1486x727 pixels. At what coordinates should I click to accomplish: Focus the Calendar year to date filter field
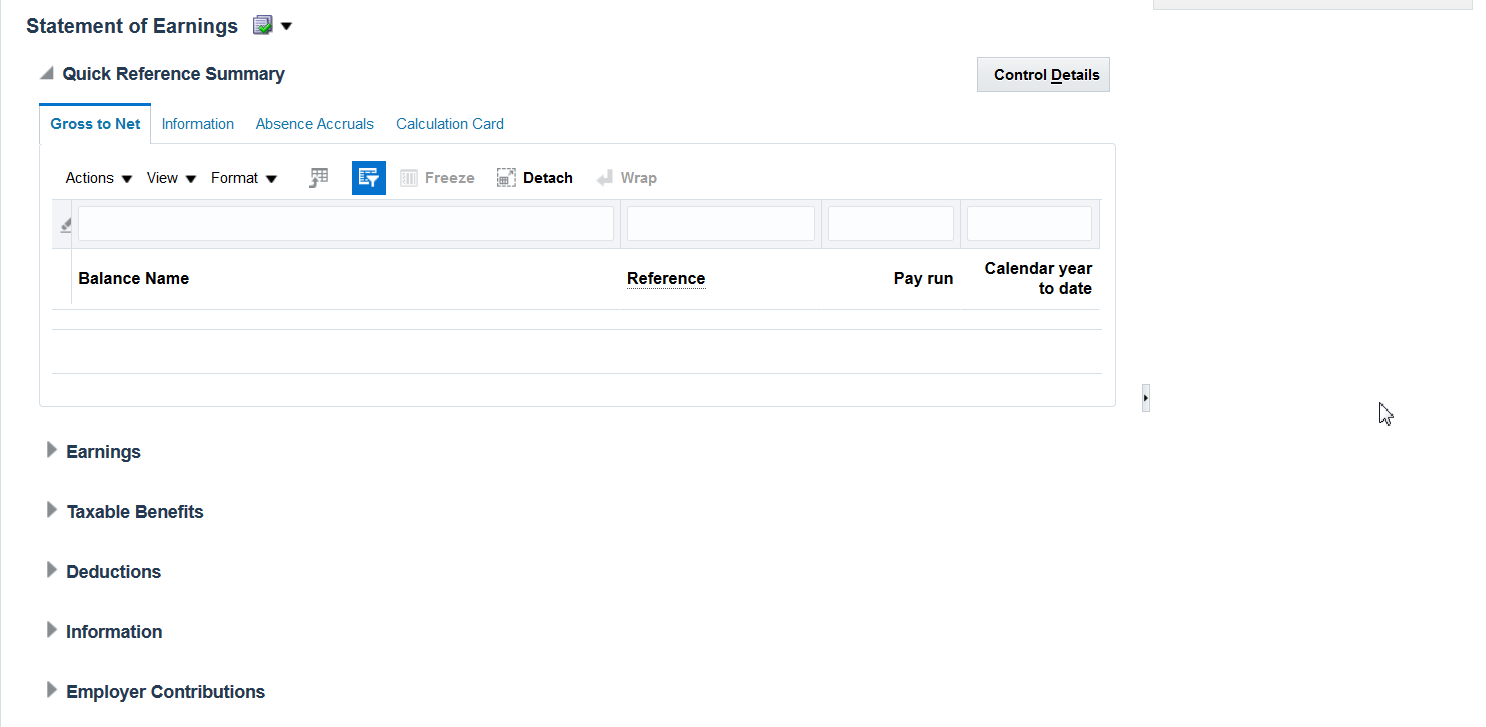pos(1029,224)
